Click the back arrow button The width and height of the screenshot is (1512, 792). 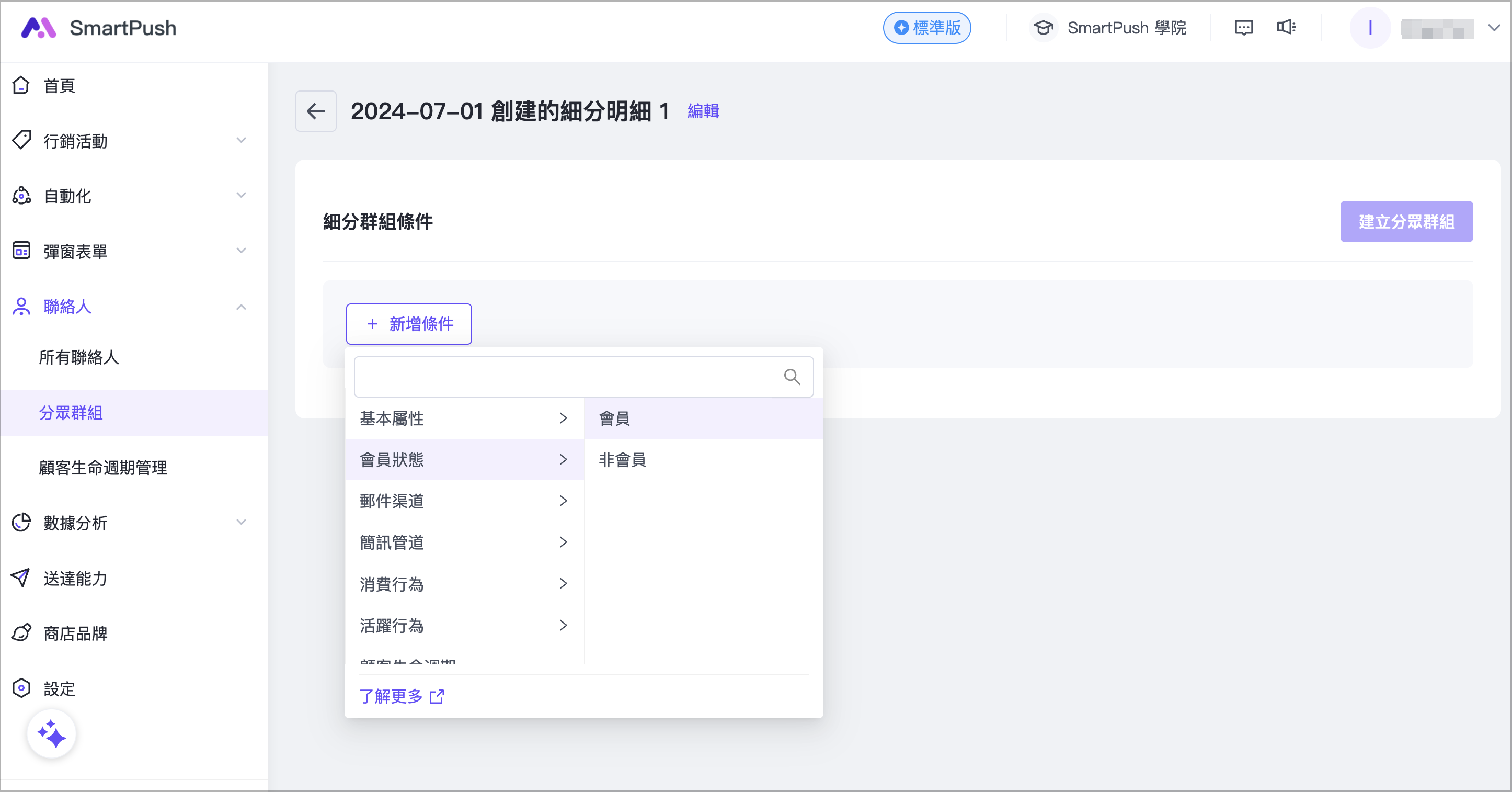point(316,111)
